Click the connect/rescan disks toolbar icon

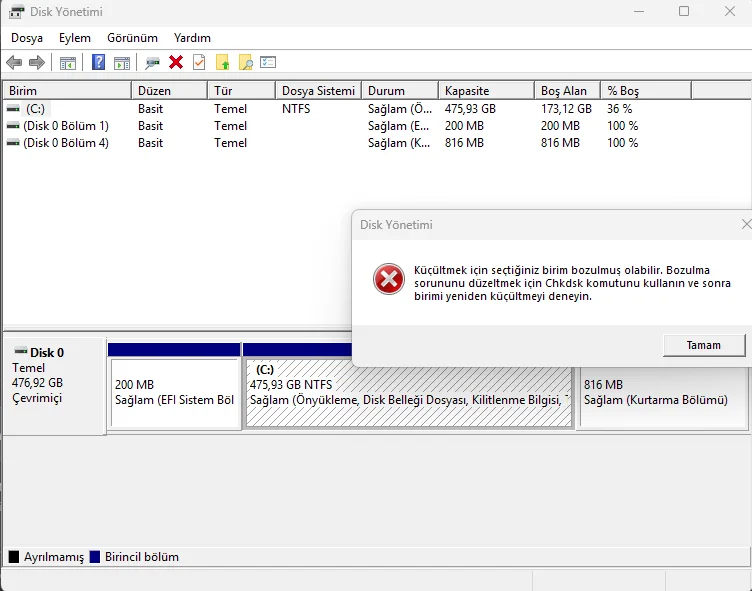pyautogui.click(x=152, y=63)
